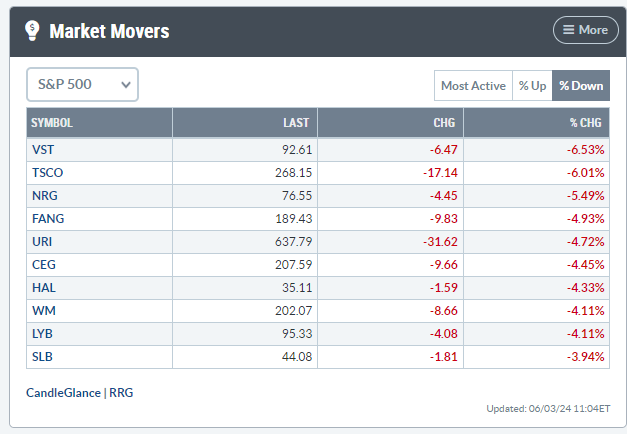This screenshot has height=434, width=627.
Task: Click the FANG ticker symbol
Action: [x=48, y=219]
